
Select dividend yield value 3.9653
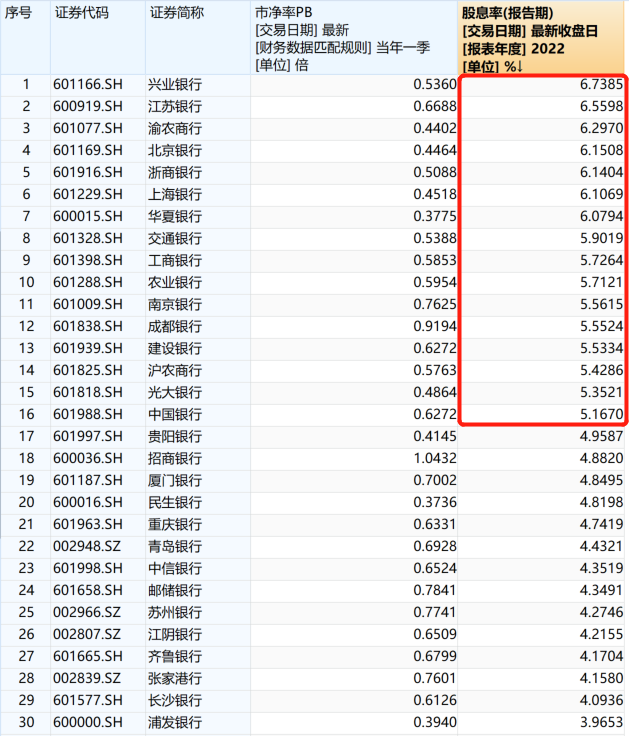point(601,723)
